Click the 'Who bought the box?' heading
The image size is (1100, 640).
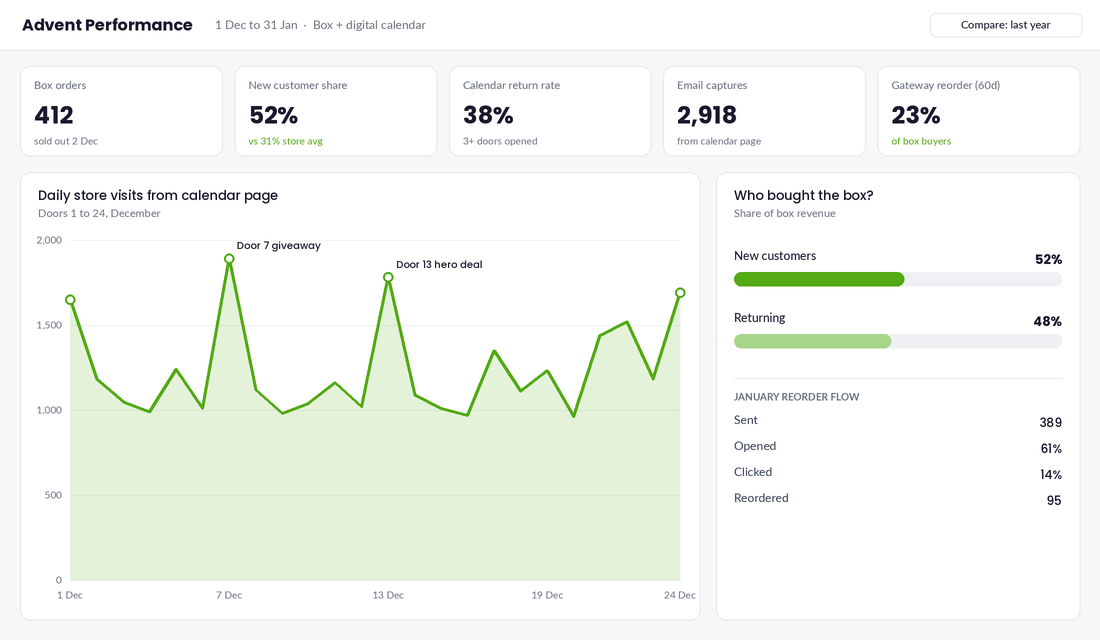pos(803,195)
